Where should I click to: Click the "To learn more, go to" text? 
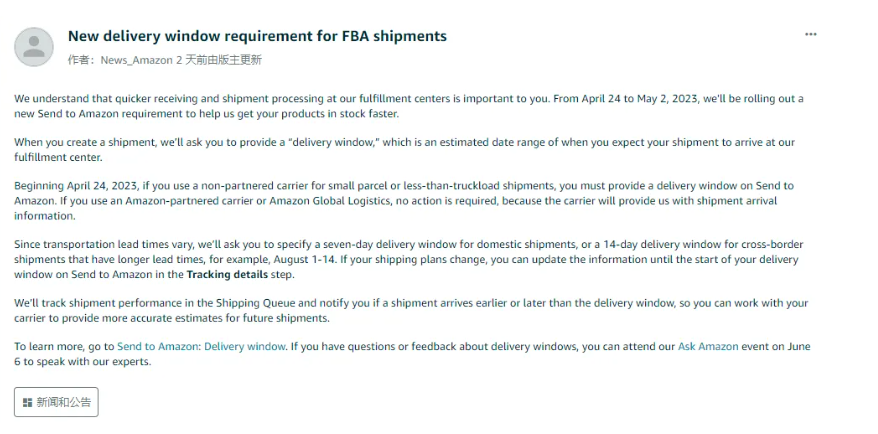(64, 347)
